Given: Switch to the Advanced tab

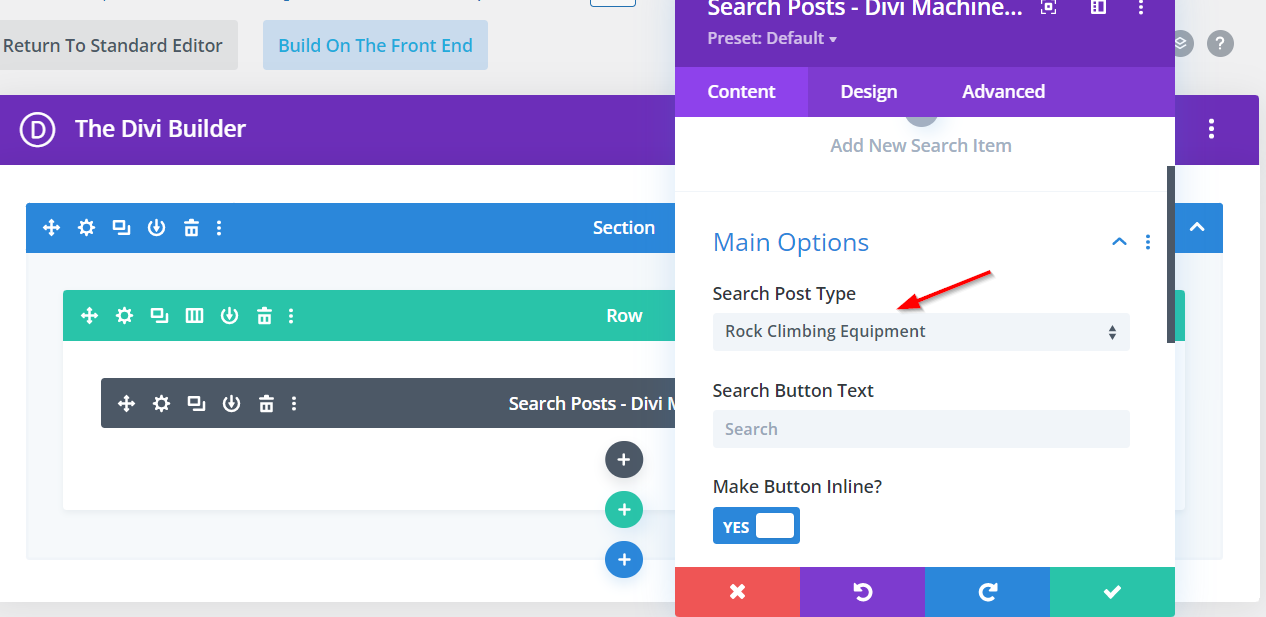Looking at the screenshot, I should point(1003,92).
